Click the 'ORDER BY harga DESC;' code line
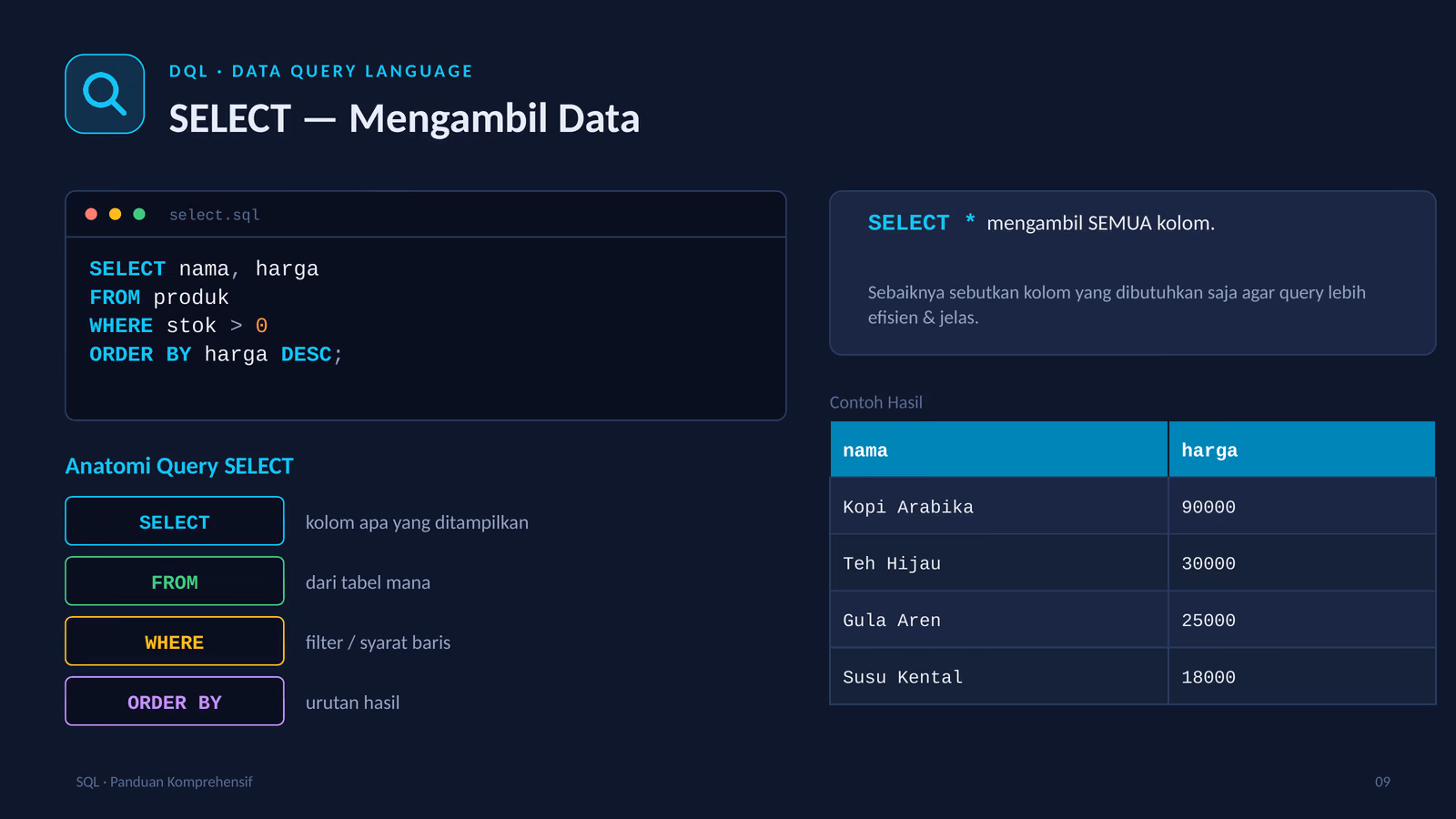Screen dimensions: 1456x819 (217, 354)
